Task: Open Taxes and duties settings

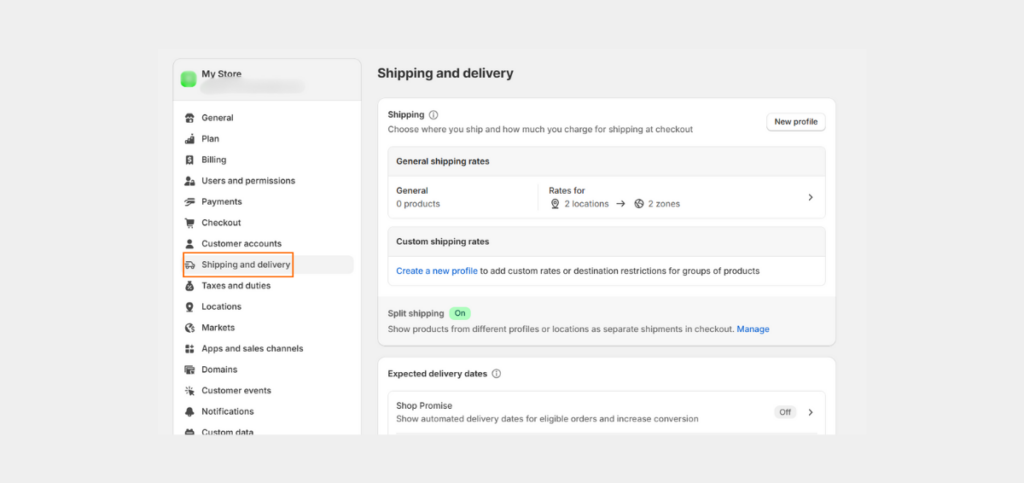Action: (x=236, y=286)
